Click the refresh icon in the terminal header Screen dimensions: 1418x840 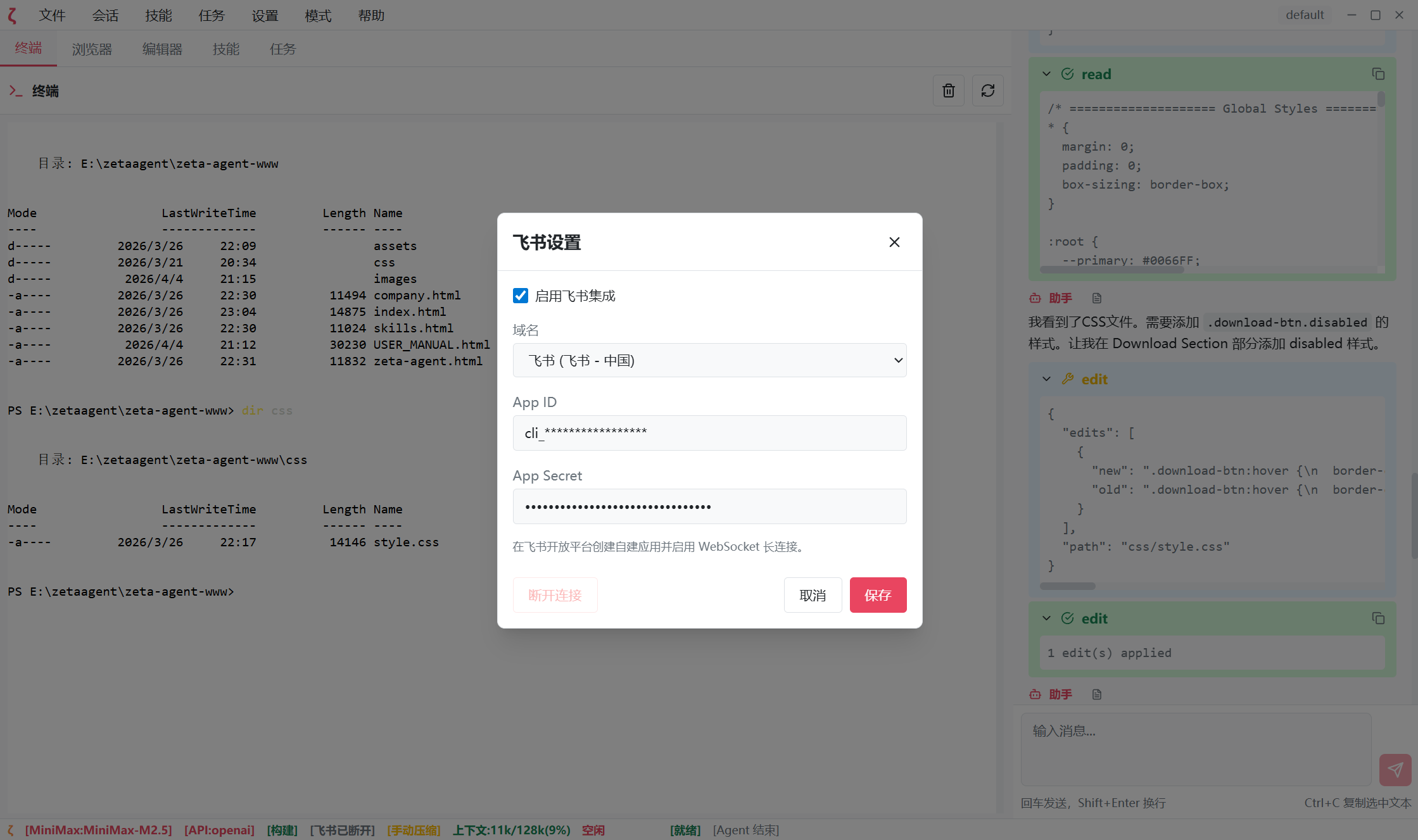click(x=987, y=91)
